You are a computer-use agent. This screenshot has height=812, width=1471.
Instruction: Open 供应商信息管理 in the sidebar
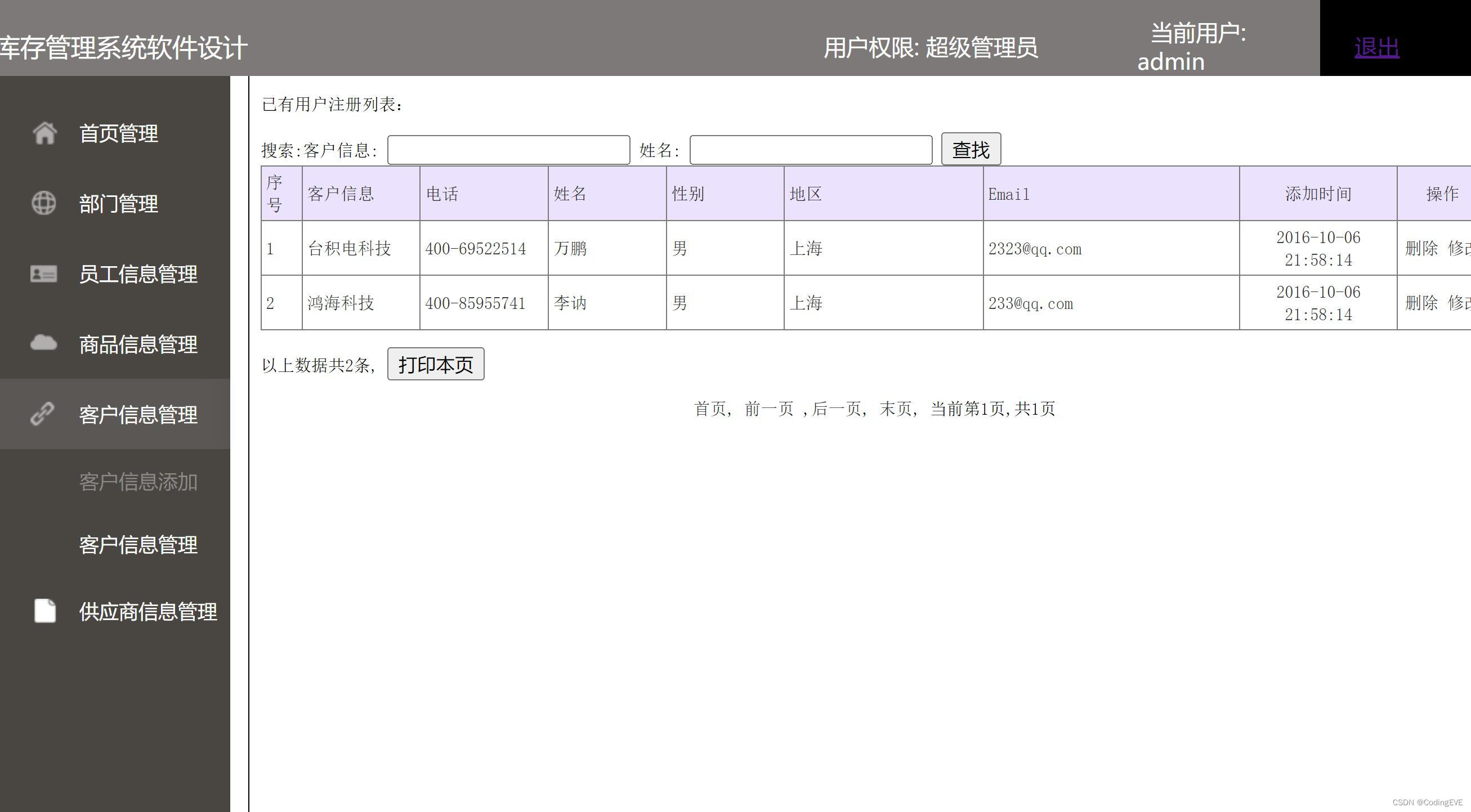147,612
